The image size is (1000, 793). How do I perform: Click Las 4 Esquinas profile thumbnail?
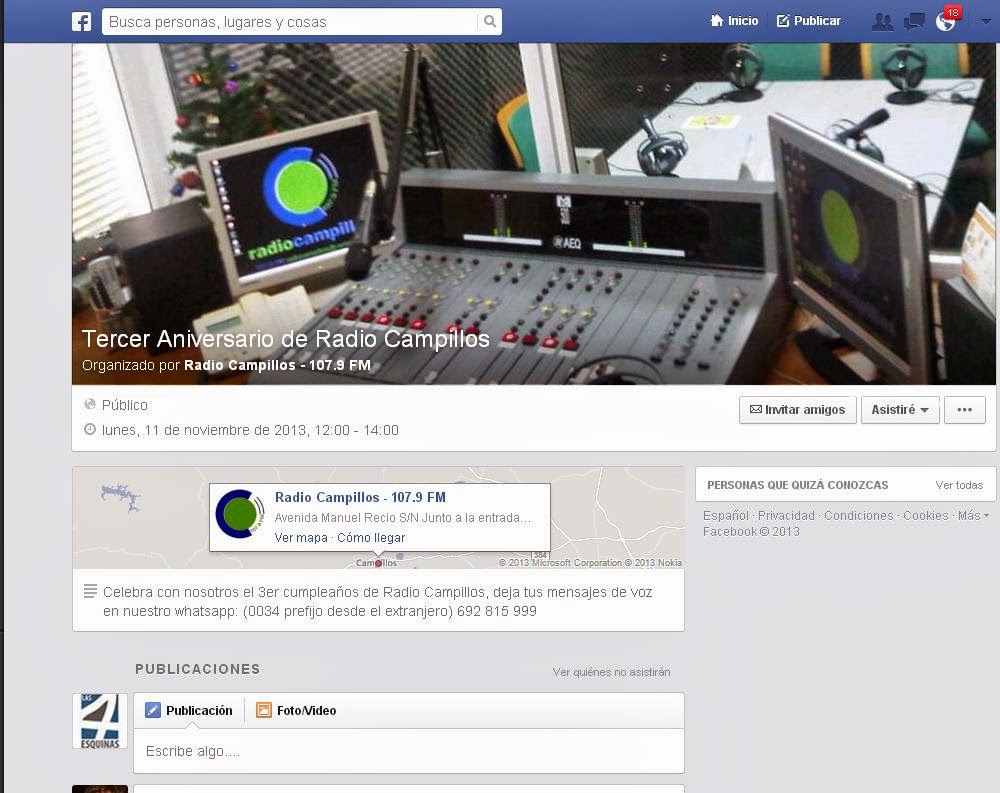(100, 721)
